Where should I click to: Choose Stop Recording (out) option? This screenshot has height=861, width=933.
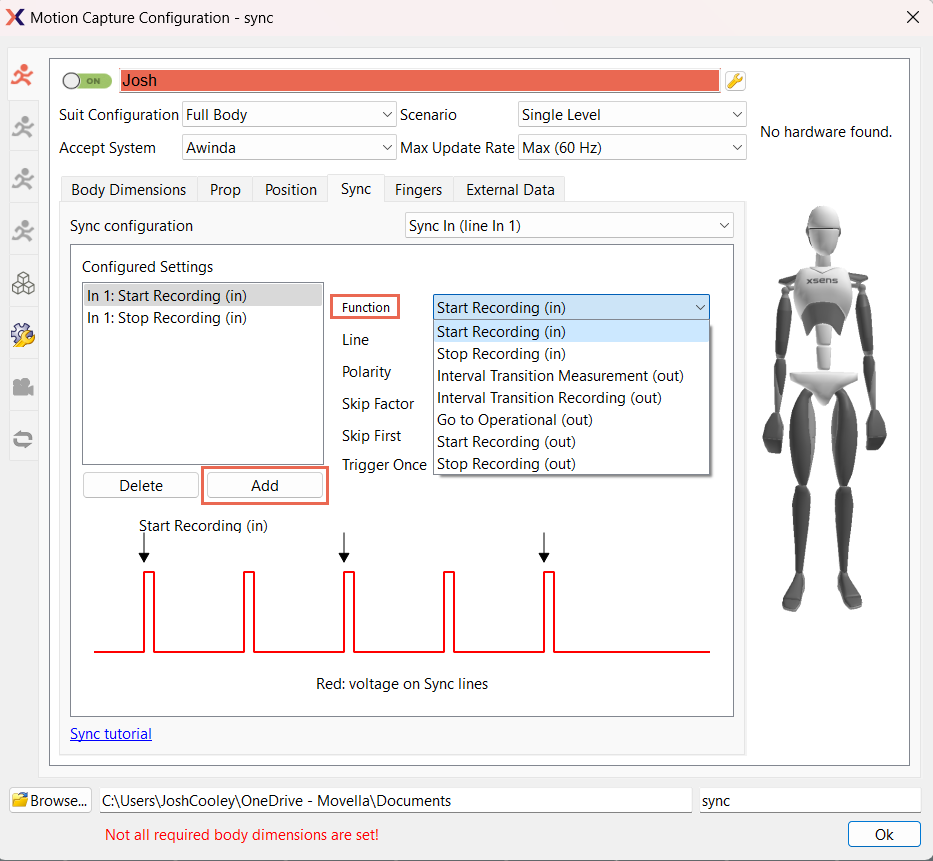point(571,464)
